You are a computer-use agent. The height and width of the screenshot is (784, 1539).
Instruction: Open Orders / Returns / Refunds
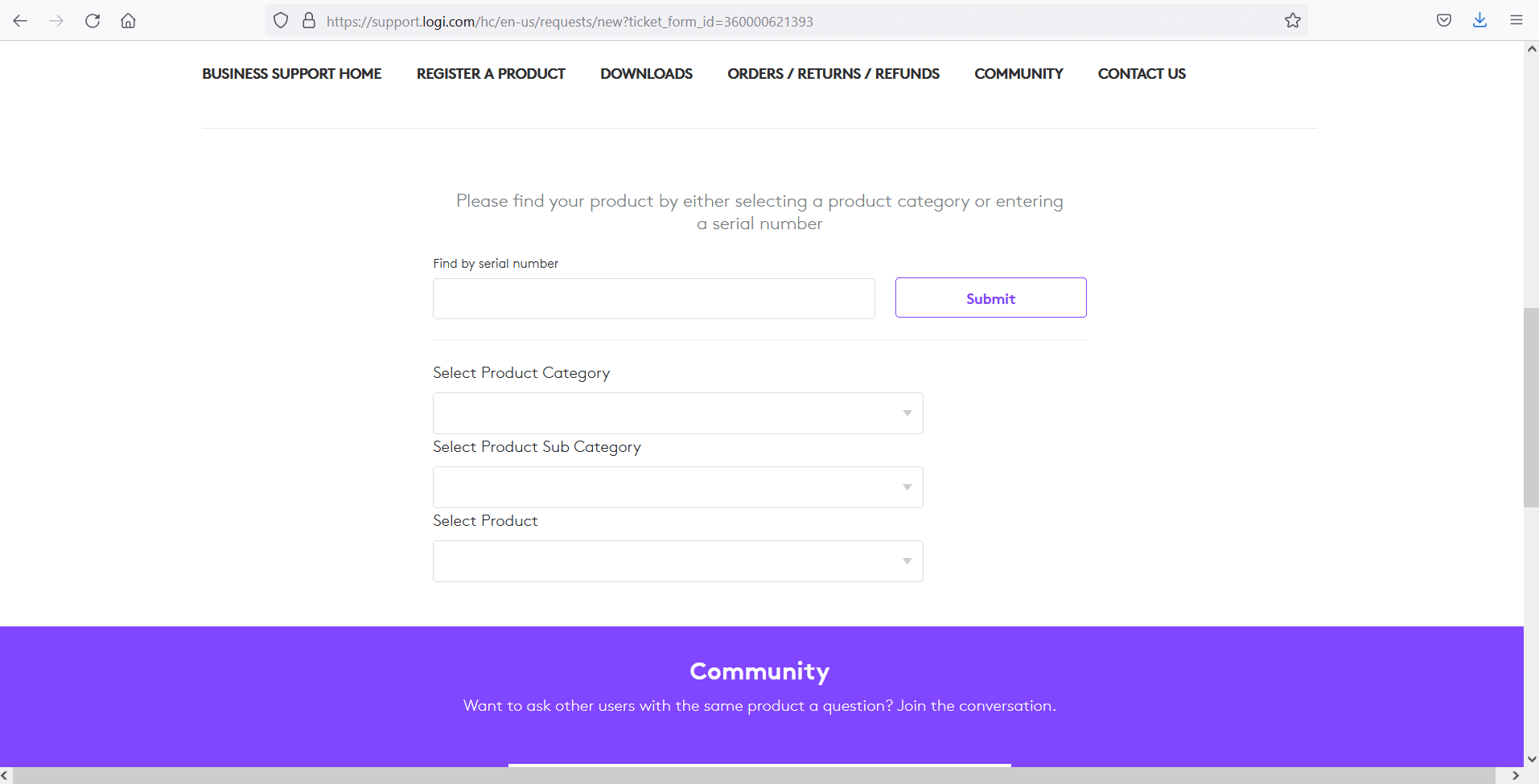click(x=833, y=74)
